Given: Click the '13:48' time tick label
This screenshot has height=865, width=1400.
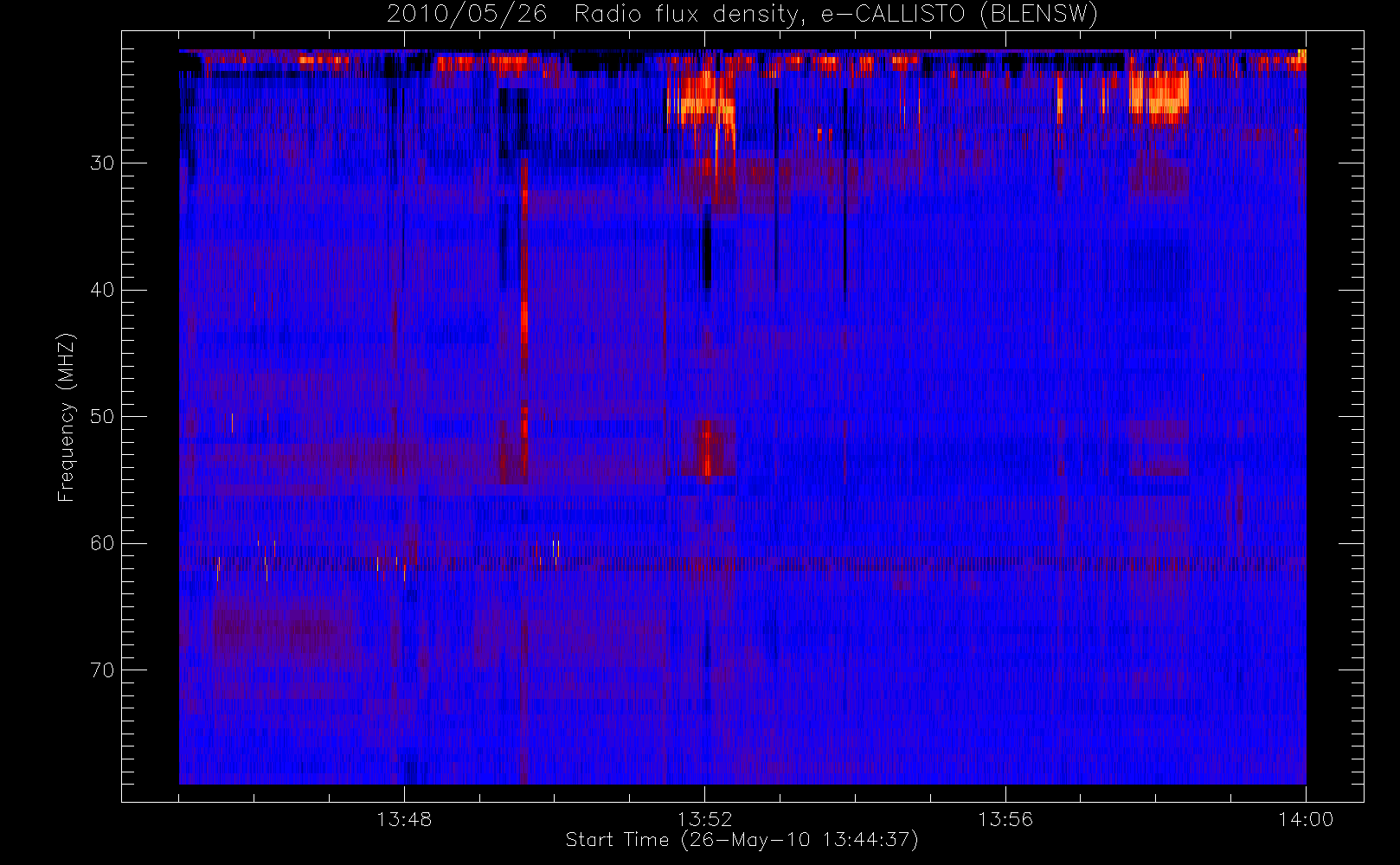Looking at the screenshot, I should tap(404, 819).
